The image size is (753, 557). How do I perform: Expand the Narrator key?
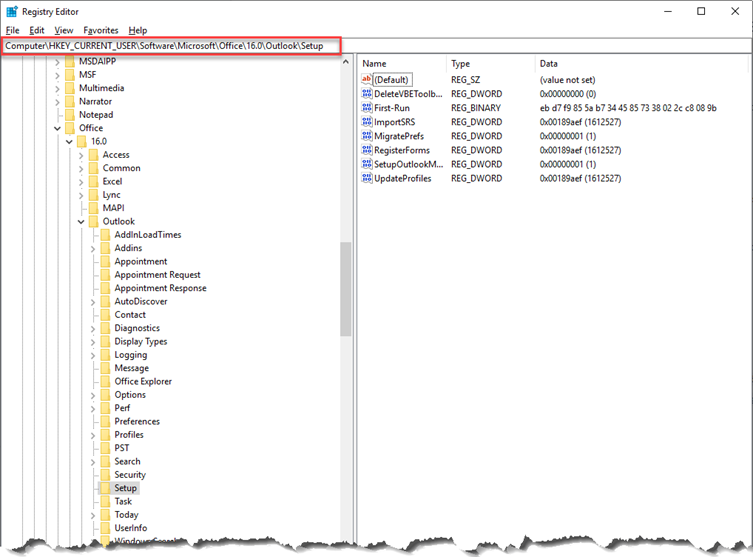[x=58, y=102]
